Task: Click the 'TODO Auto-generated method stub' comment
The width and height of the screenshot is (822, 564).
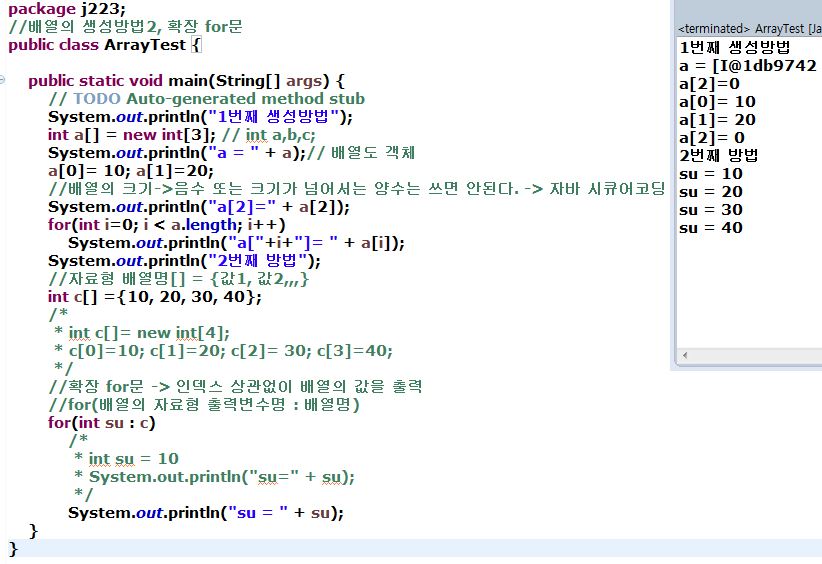Action: 207,99
